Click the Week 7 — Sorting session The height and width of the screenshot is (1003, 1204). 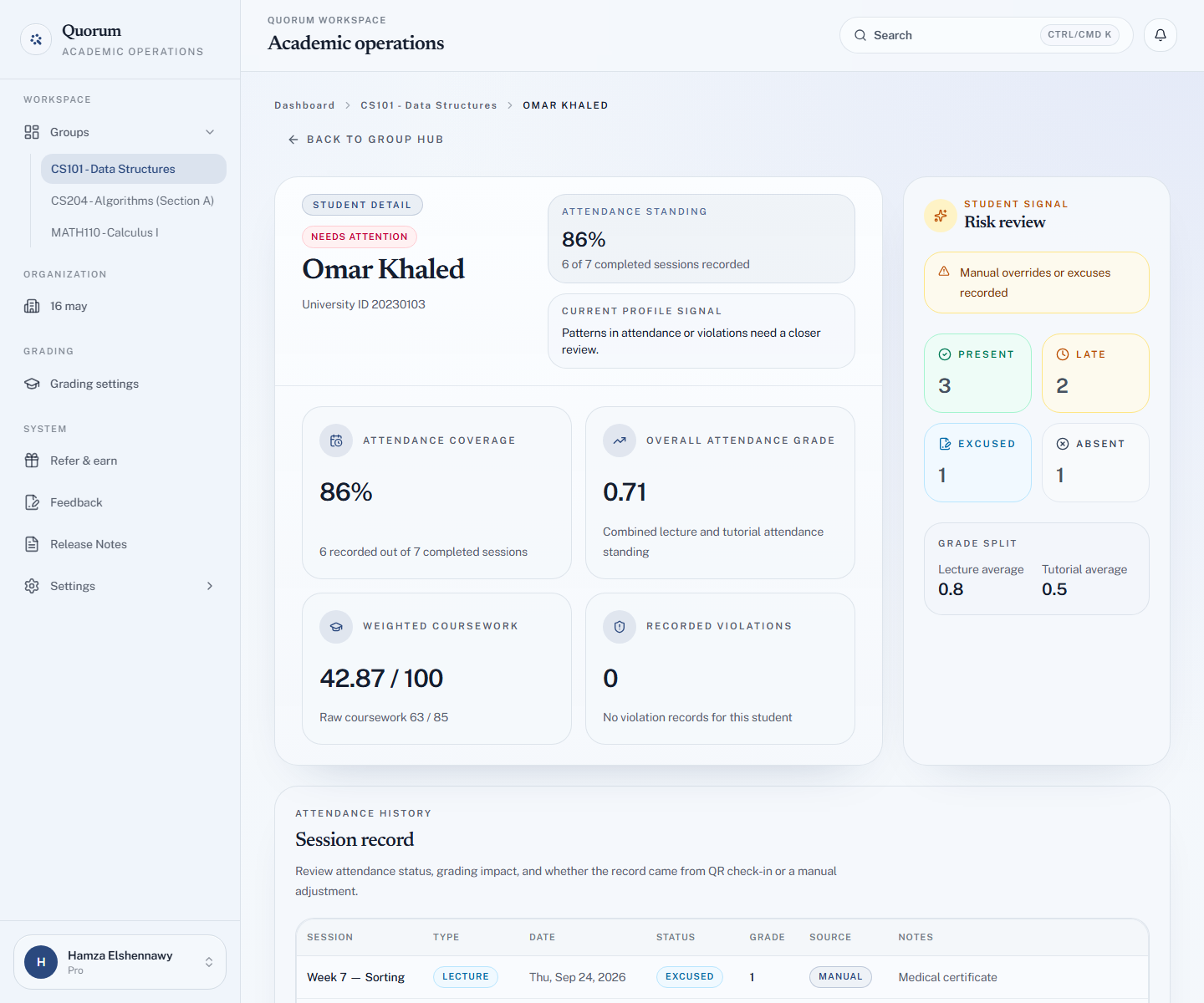coord(355,977)
